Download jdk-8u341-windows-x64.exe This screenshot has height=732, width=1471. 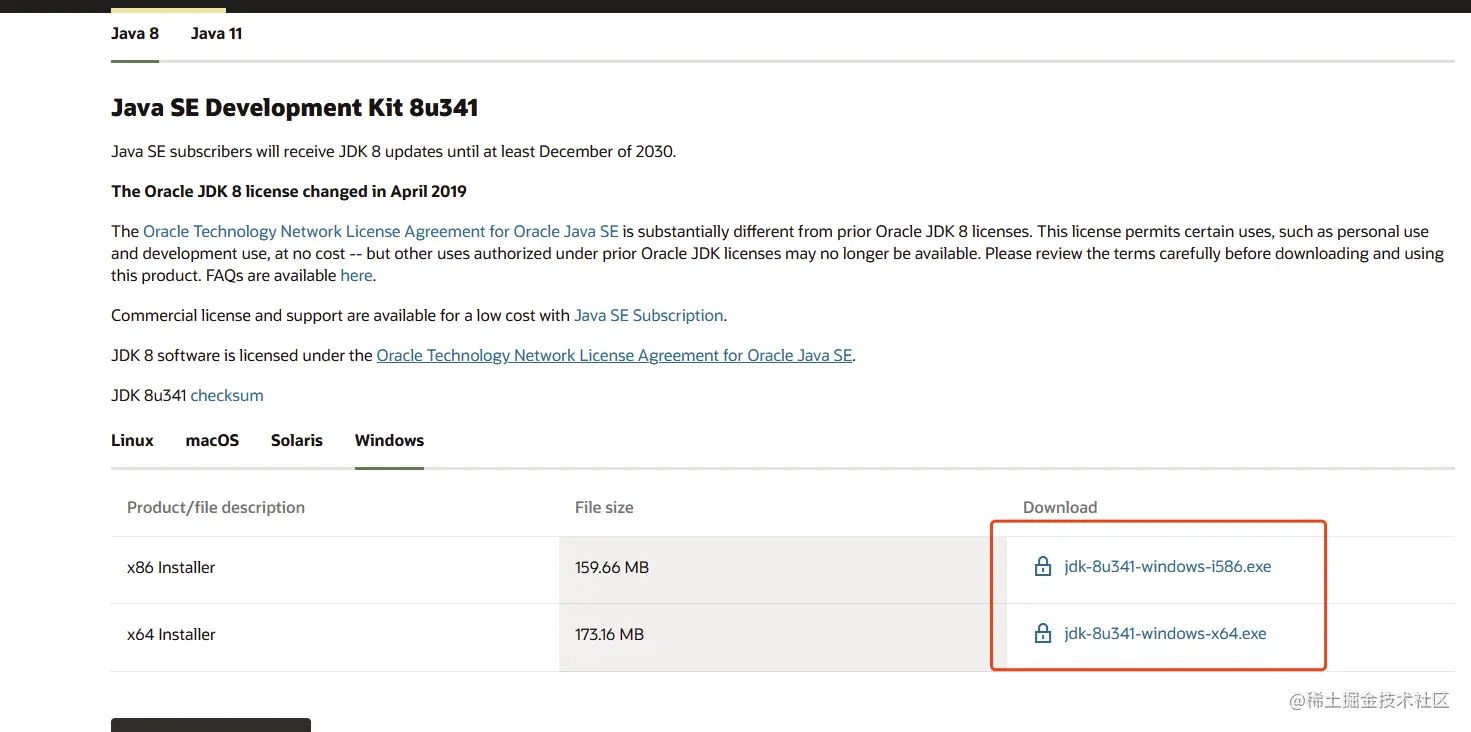1165,634
